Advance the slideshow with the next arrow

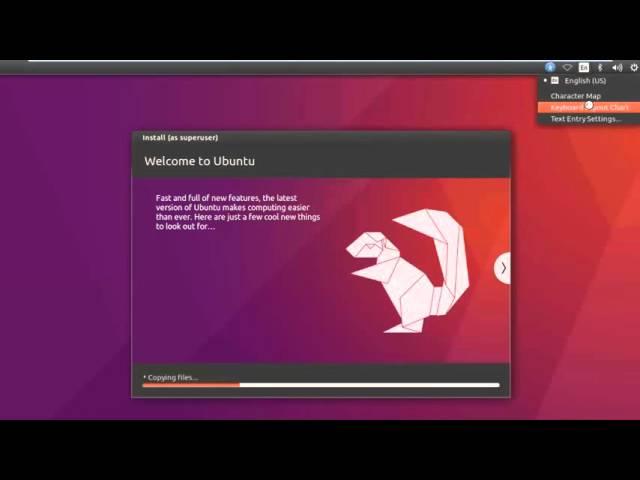[x=503, y=268]
